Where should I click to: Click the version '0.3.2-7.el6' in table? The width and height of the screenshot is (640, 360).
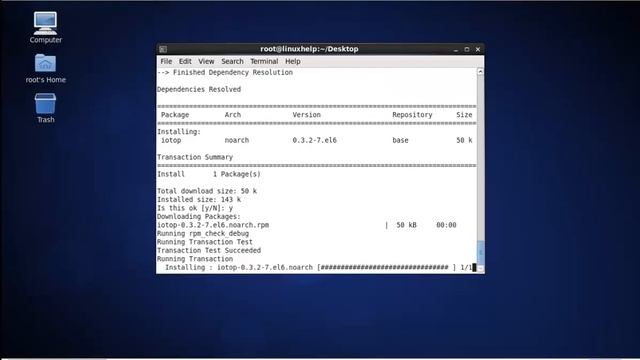(x=314, y=140)
